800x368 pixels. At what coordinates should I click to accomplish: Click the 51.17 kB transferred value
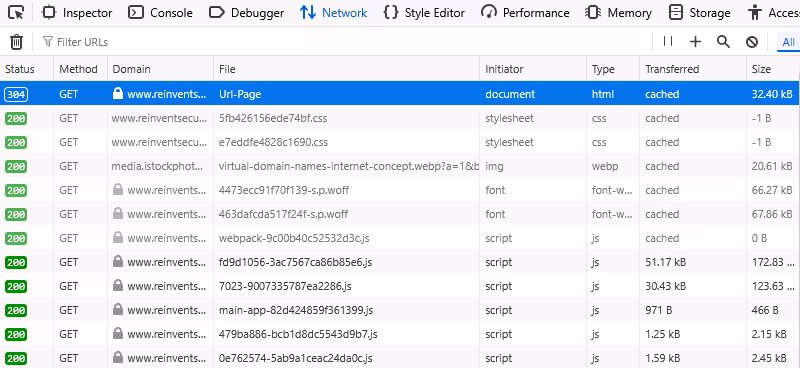(665, 262)
